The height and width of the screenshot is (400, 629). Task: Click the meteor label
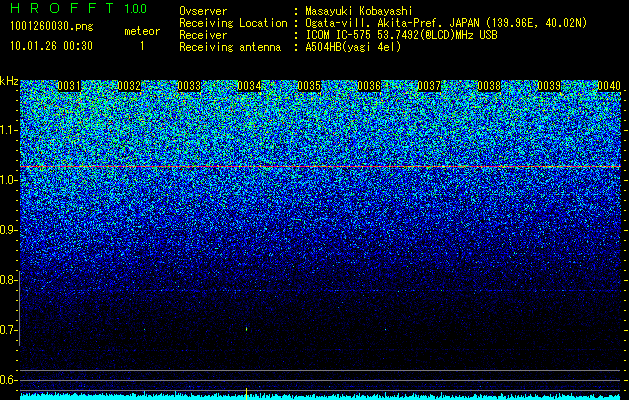click(x=142, y=31)
